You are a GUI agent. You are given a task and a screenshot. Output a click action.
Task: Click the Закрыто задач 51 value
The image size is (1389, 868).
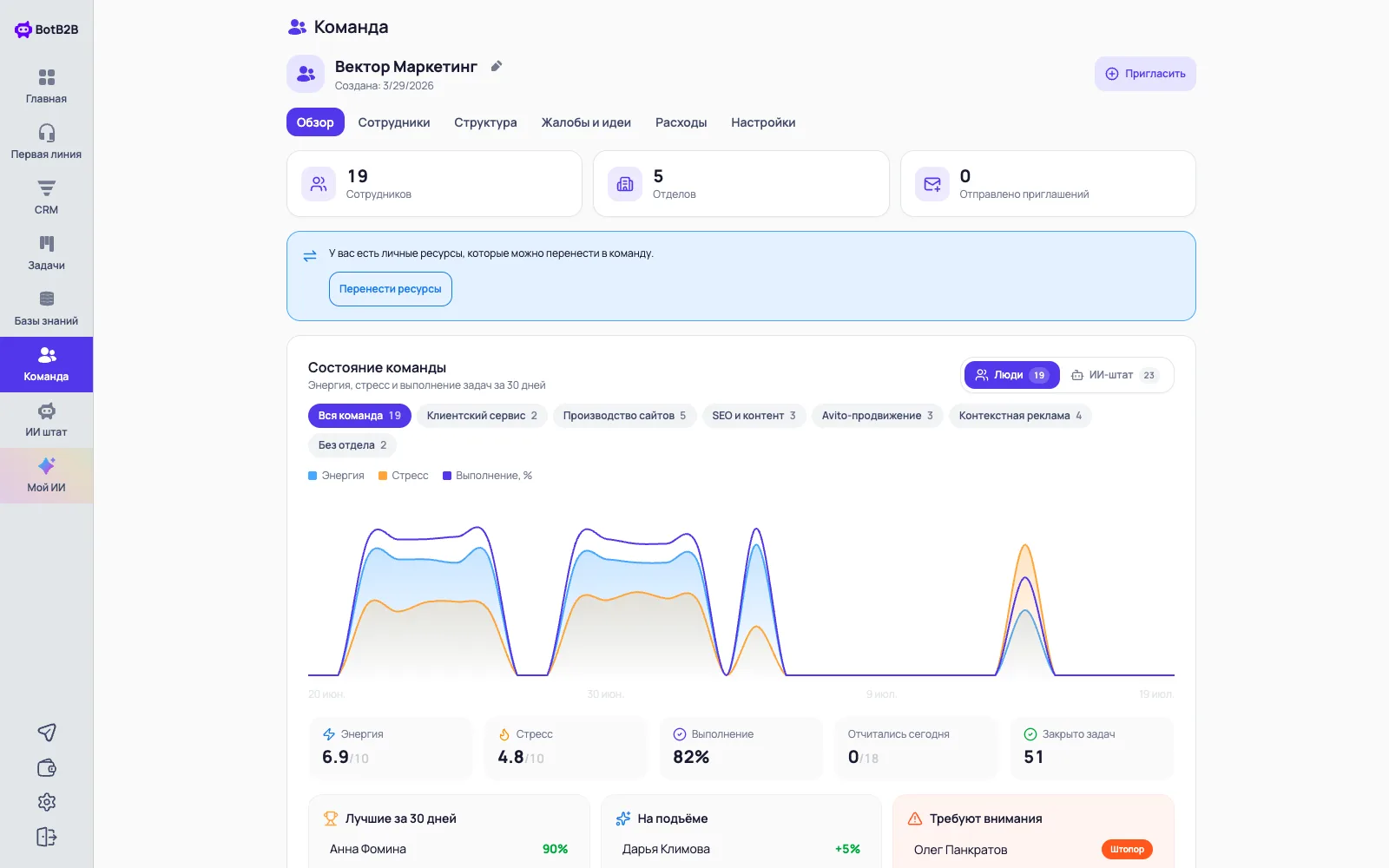click(1034, 757)
